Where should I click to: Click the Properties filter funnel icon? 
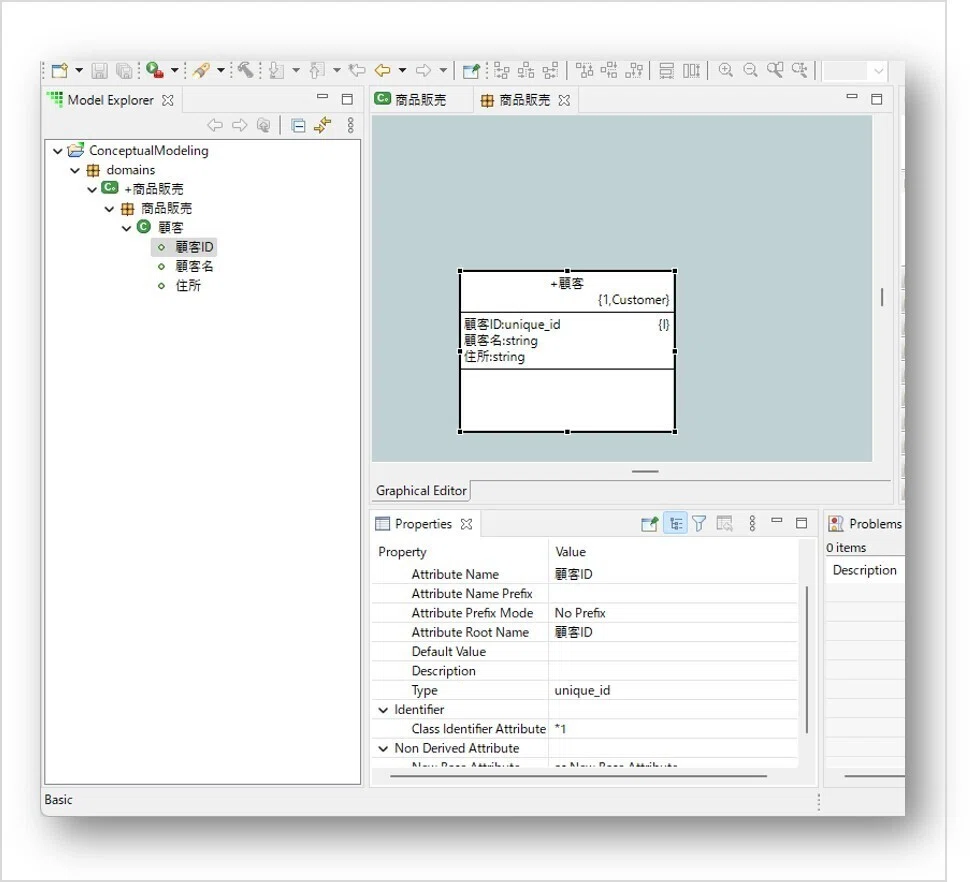point(699,524)
